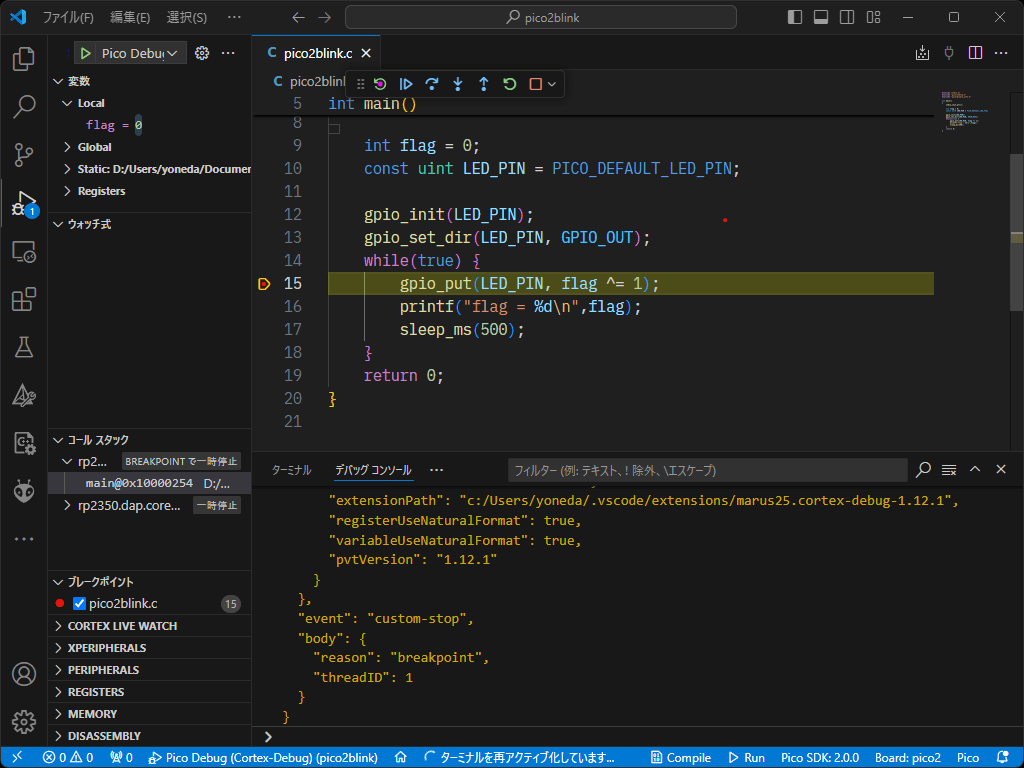Open the PlatformIO alien-head view

click(x=24, y=492)
